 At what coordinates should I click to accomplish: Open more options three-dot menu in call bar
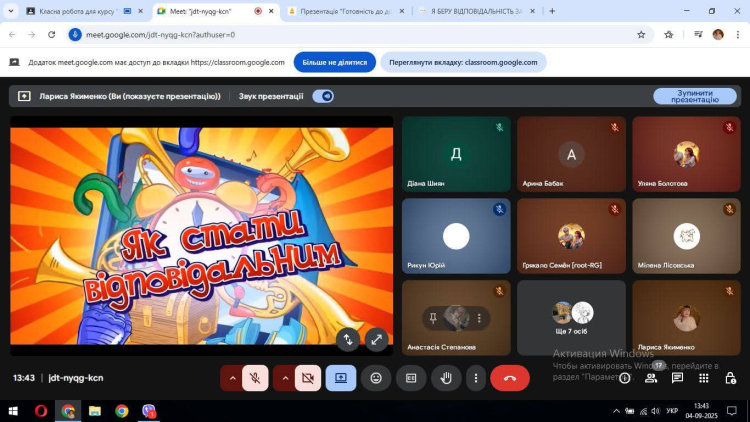click(476, 378)
